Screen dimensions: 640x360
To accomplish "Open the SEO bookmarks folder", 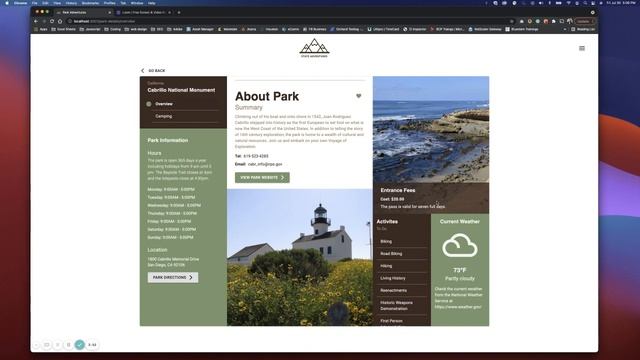I will [x=157, y=29].
